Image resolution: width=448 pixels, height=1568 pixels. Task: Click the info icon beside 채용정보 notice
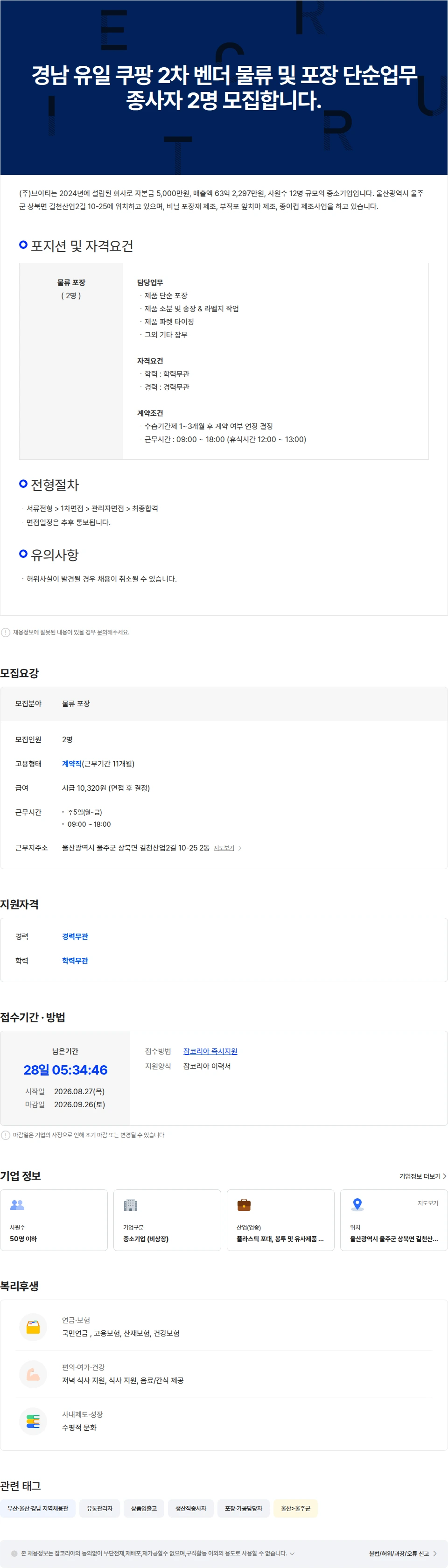pos(6,632)
